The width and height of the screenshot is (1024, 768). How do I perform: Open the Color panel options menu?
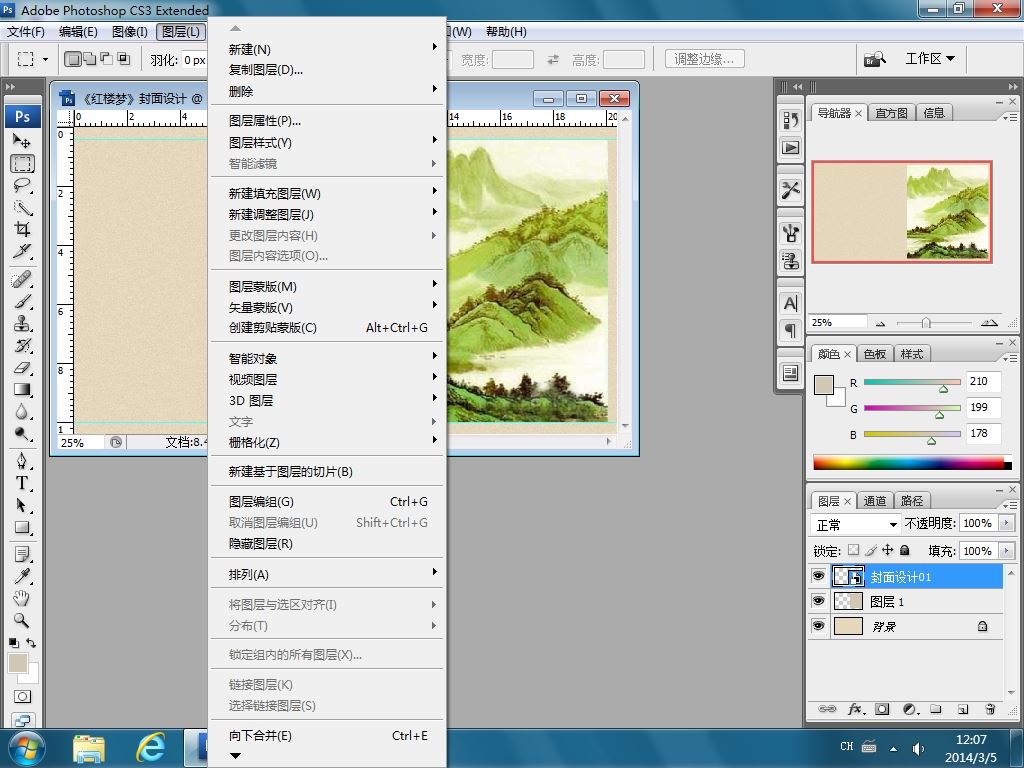1010,358
